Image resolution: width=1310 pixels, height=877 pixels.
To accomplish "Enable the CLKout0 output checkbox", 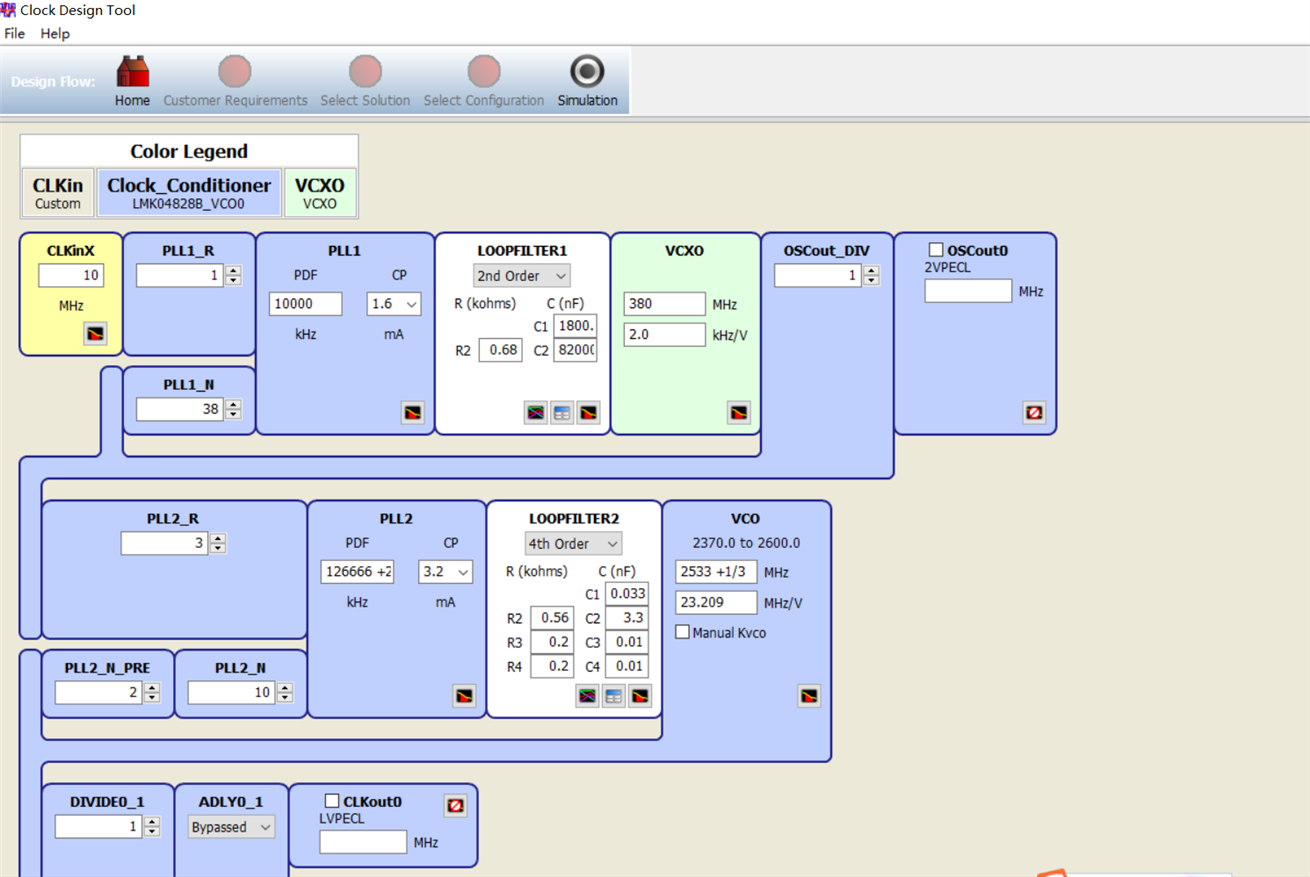I will tap(332, 801).
